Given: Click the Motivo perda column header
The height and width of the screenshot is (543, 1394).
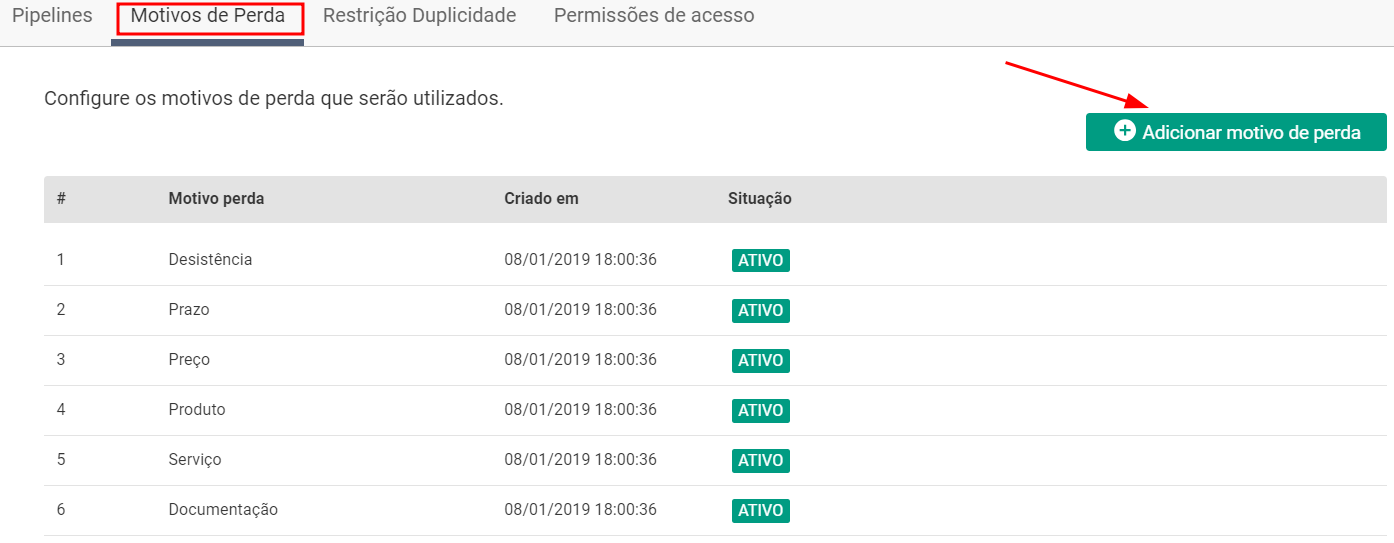Looking at the screenshot, I should pos(216,199).
